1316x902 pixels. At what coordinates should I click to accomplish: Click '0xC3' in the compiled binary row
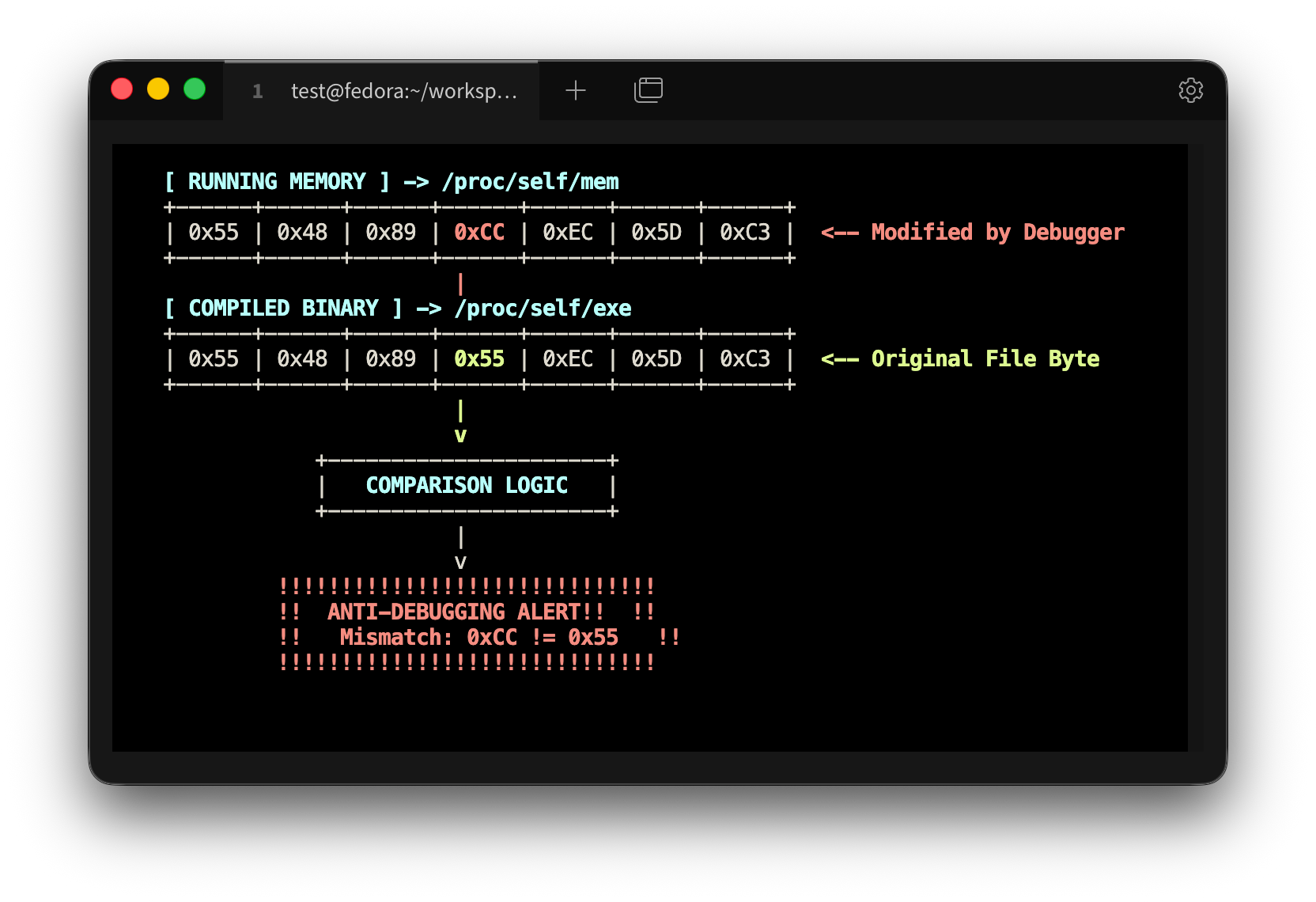tap(745, 359)
